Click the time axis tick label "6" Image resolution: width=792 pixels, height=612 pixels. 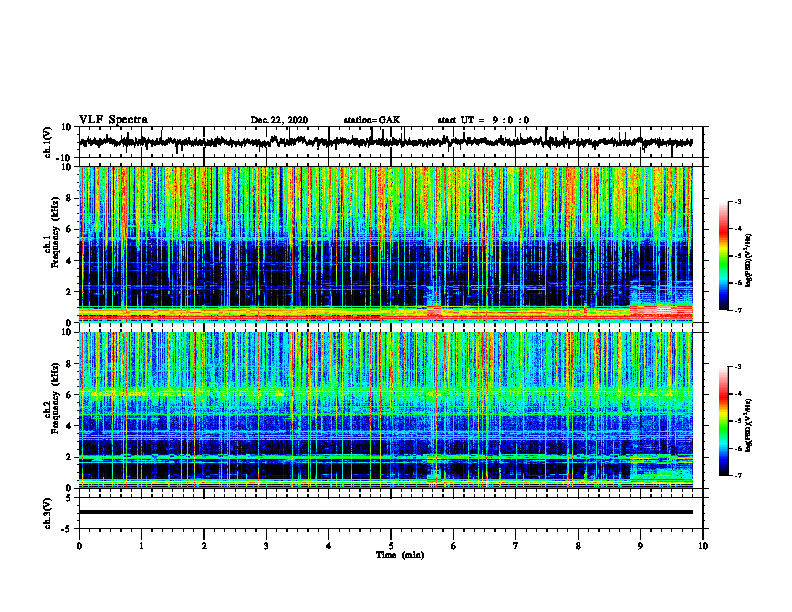[x=454, y=546]
